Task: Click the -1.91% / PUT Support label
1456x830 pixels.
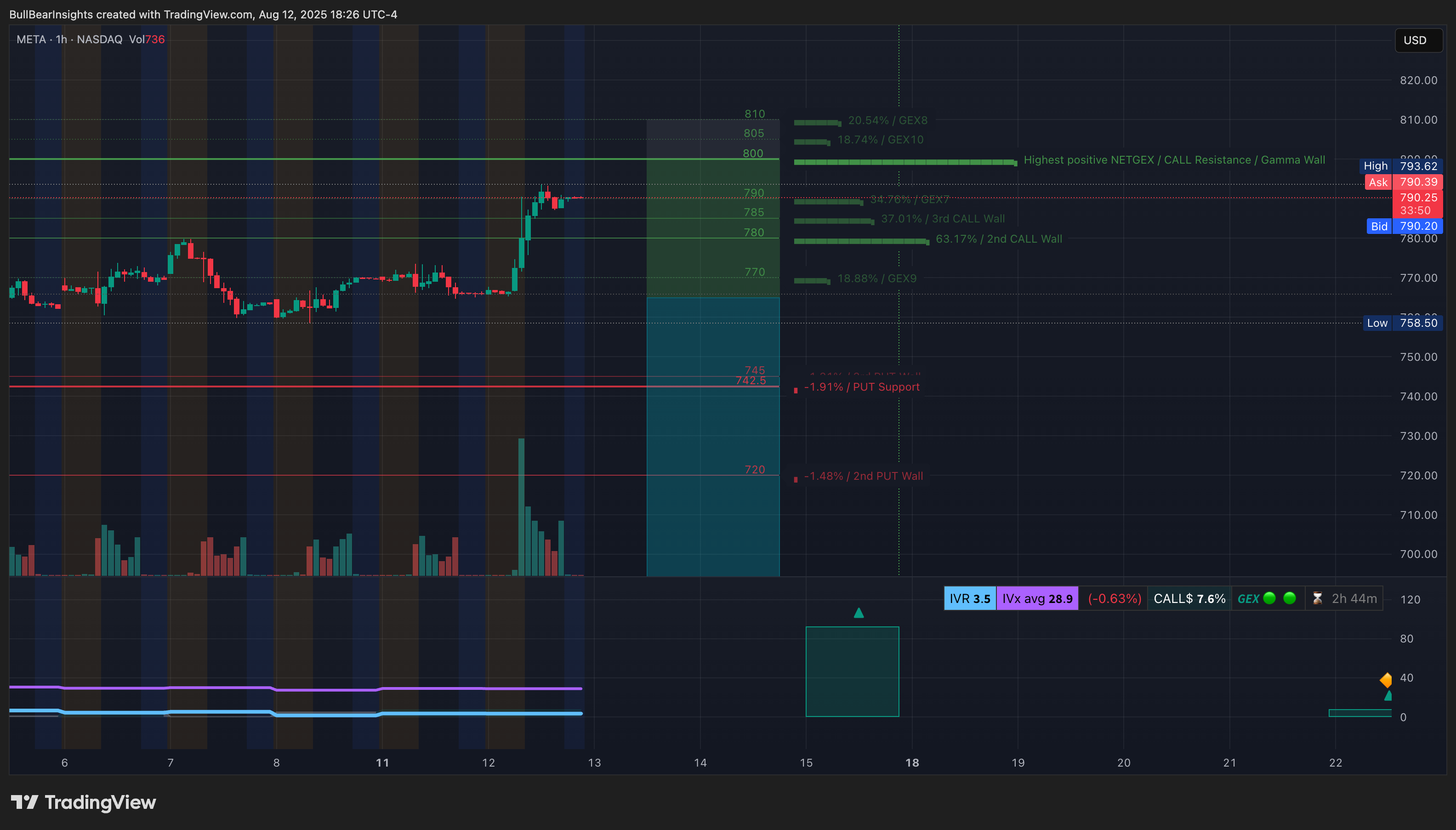Action: [x=861, y=387]
